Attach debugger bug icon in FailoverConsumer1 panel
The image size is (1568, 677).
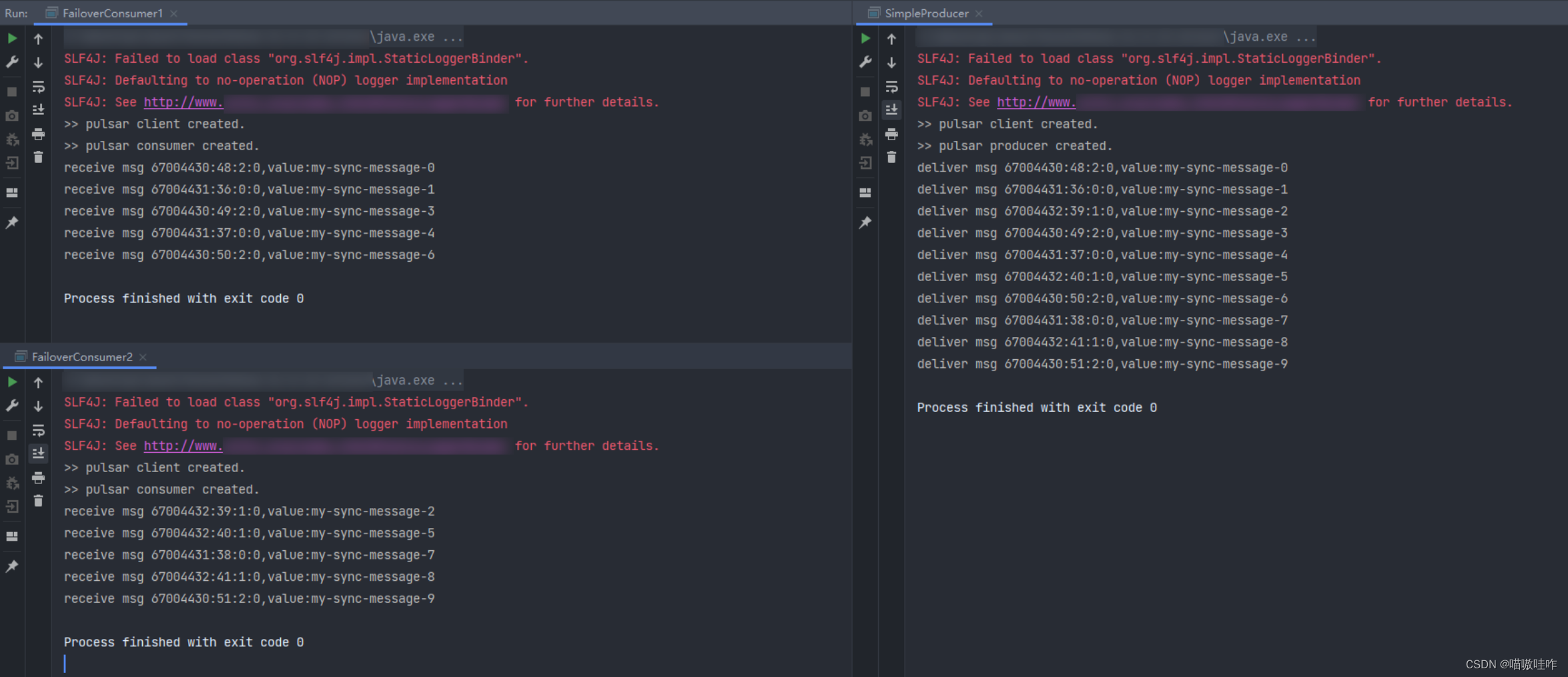[12, 140]
